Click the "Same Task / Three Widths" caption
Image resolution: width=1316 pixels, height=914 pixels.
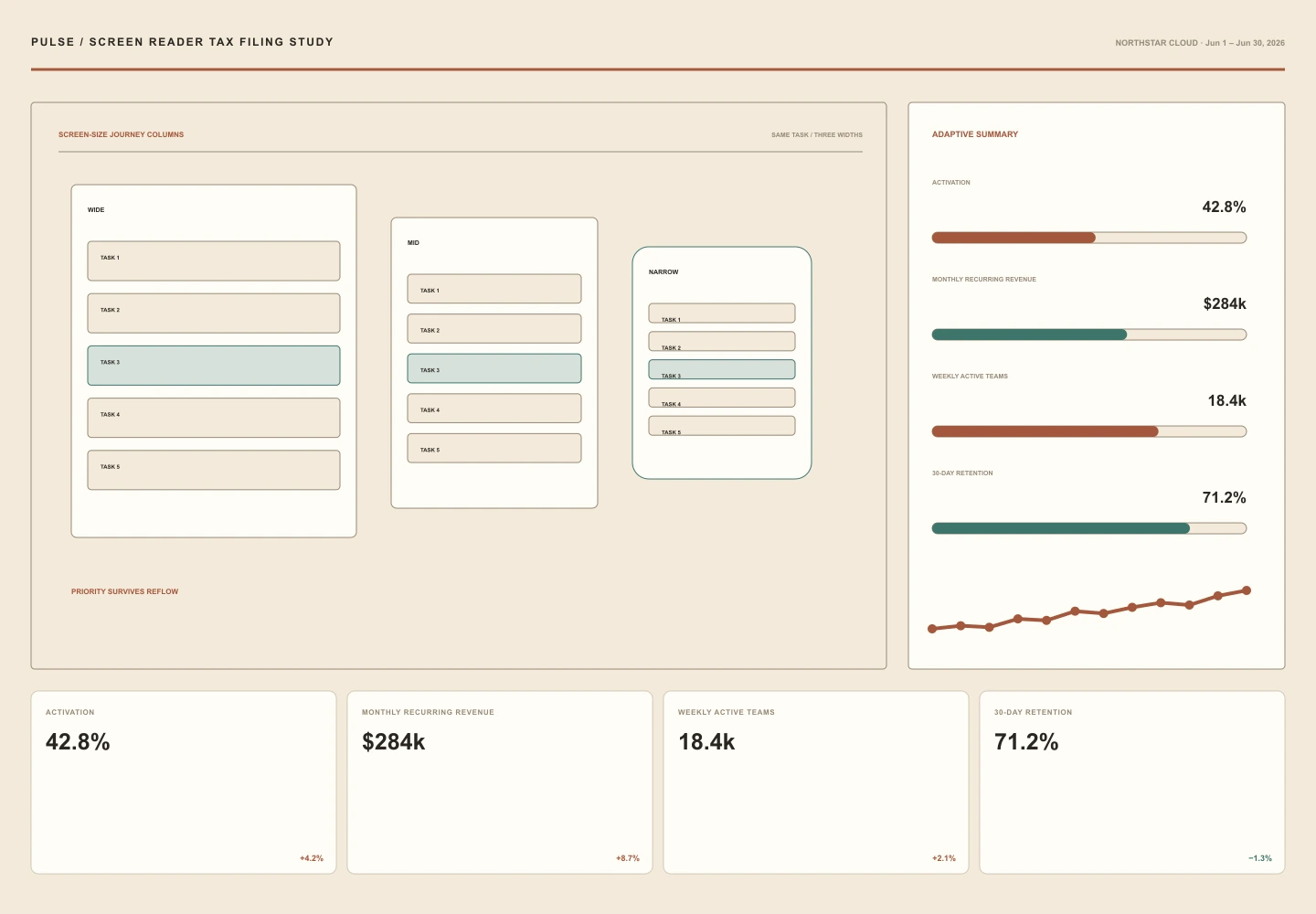tap(817, 135)
